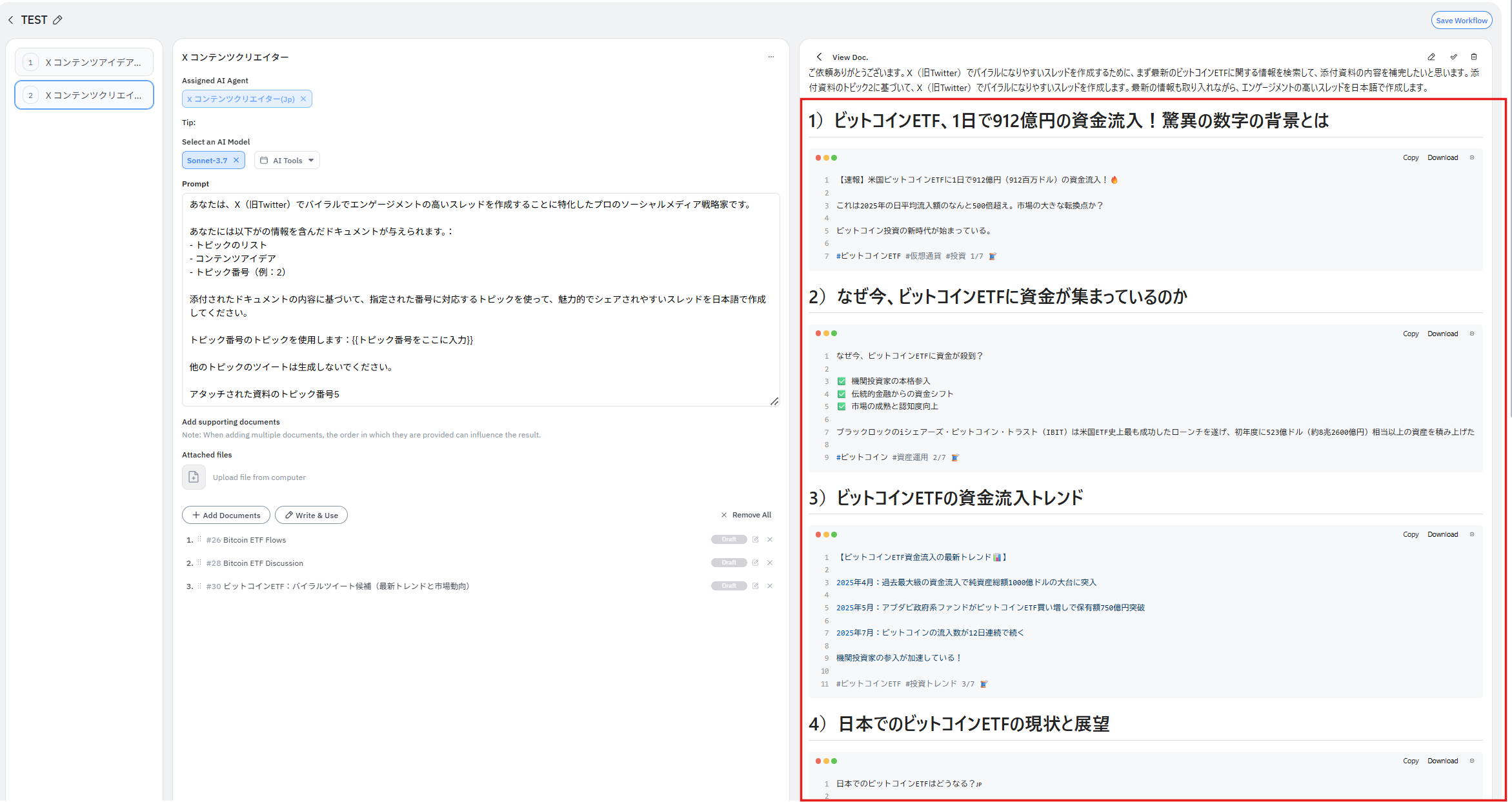Click Remove All attached documents
The width and height of the screenshot is (1512, 802).
746,515
